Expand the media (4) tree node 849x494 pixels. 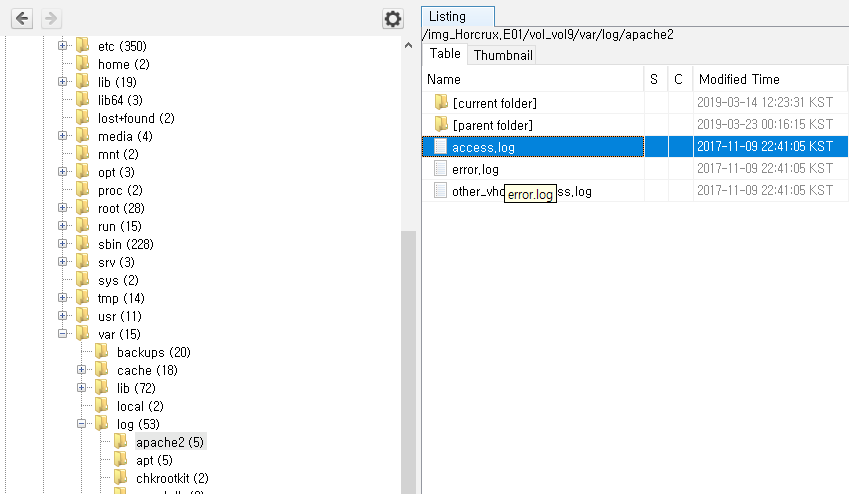click(x=62, y=135)
